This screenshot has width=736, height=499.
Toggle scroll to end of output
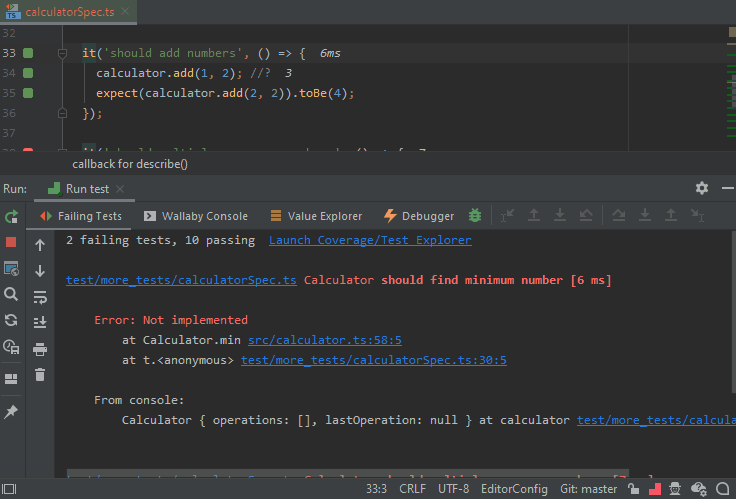pos(40,322)
